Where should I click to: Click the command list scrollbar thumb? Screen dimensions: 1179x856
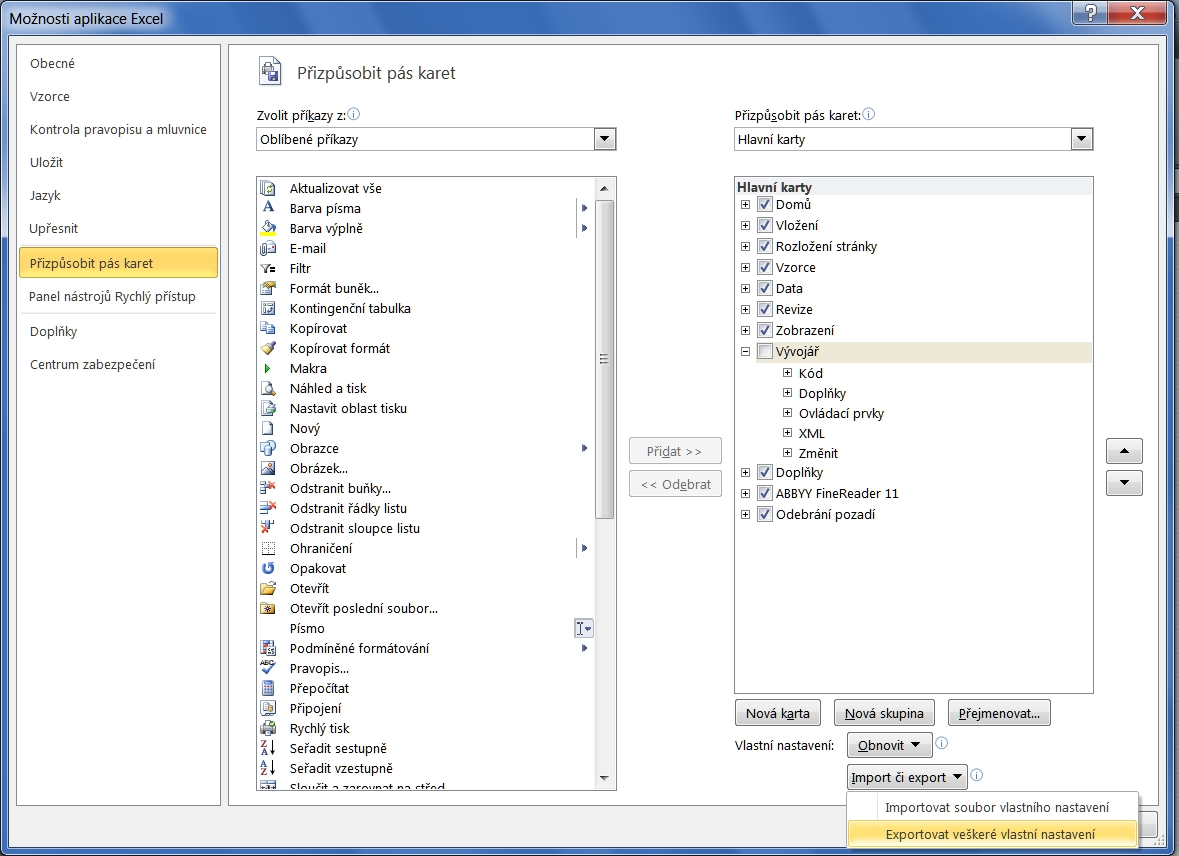tap(605, 360)
